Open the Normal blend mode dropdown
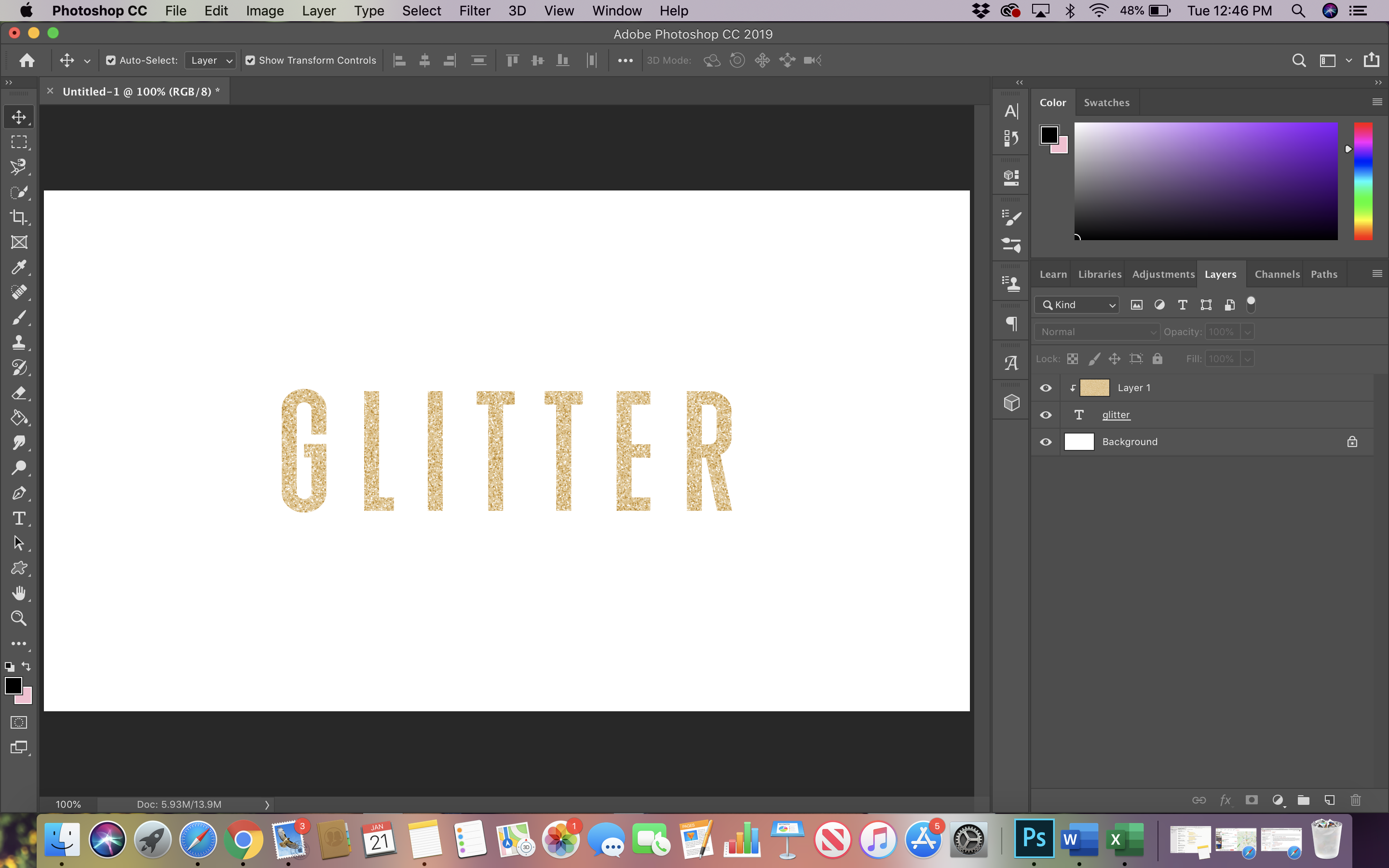Screen dimensions: 1389x868 point(1097,332)
